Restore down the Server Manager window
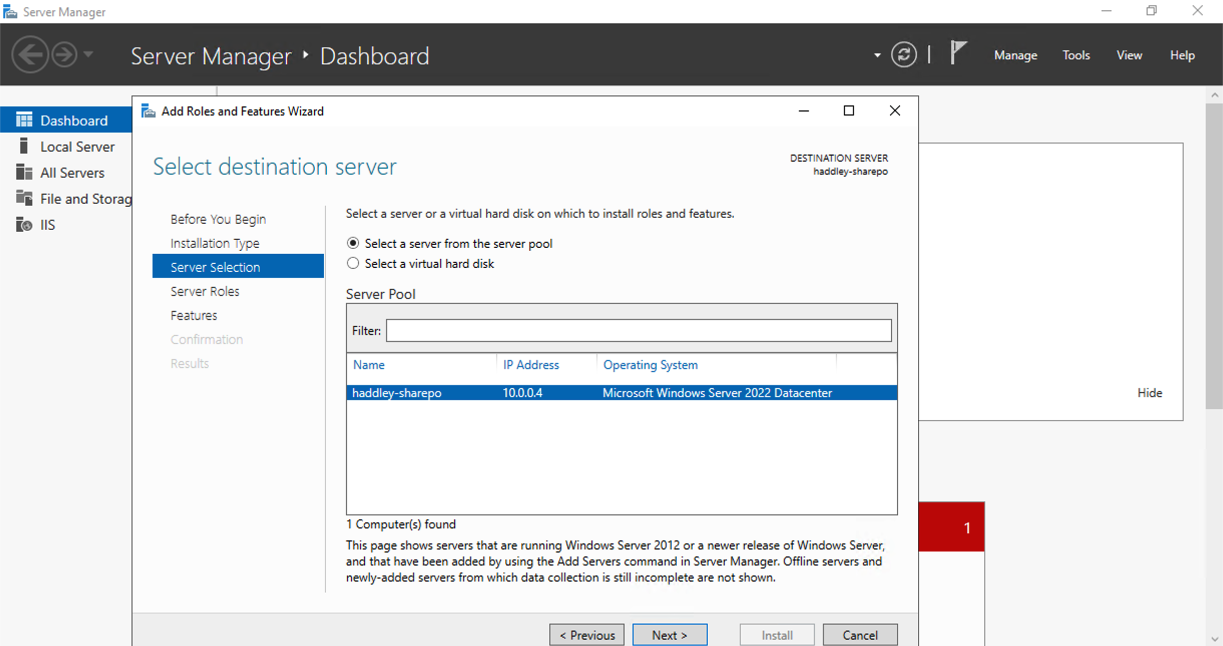The width and height of the screenshot is (1223, 646). click(1152, 11)
